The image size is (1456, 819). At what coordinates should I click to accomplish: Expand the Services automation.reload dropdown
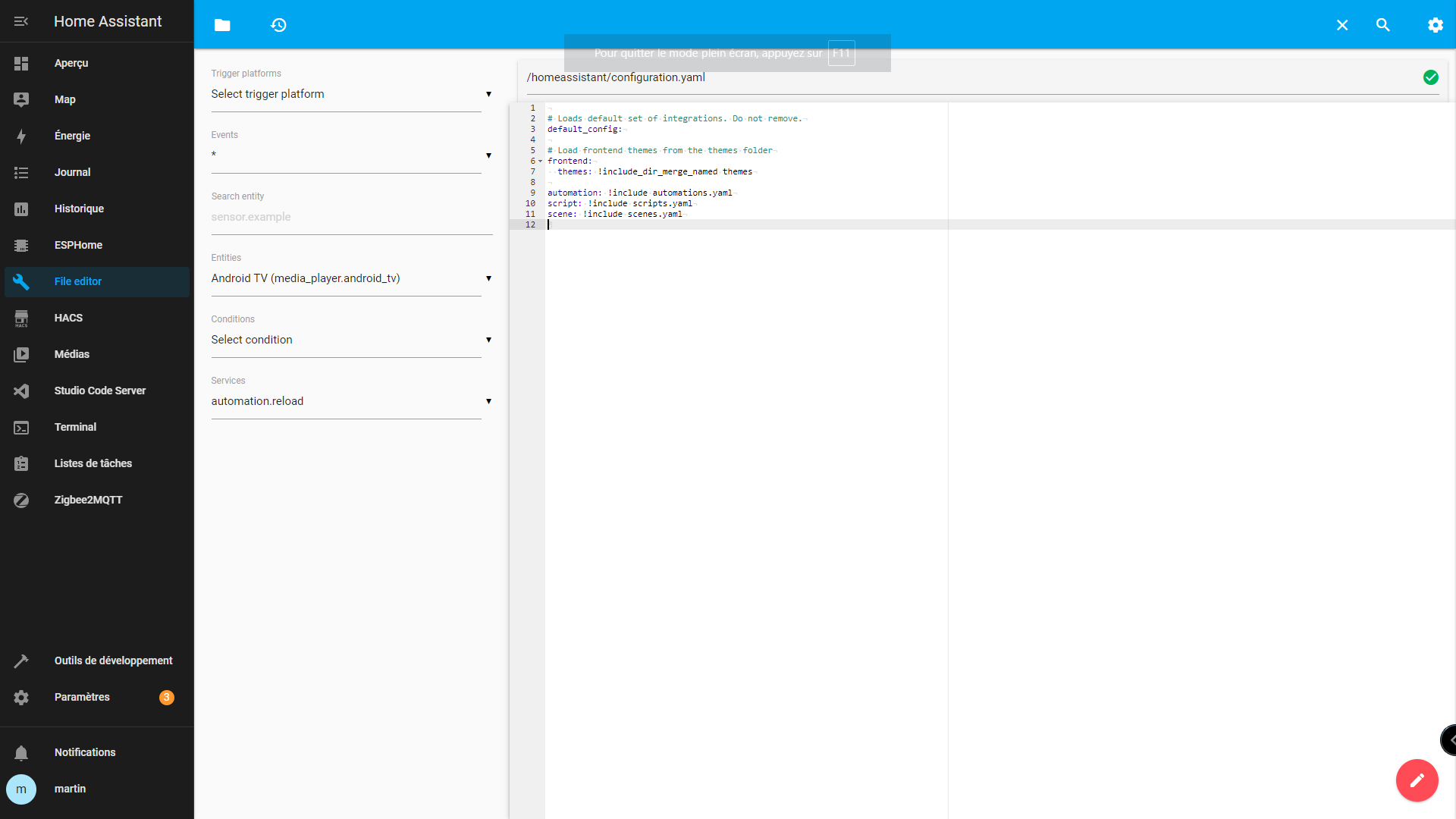pyautogui.click(x=351, y=401)
